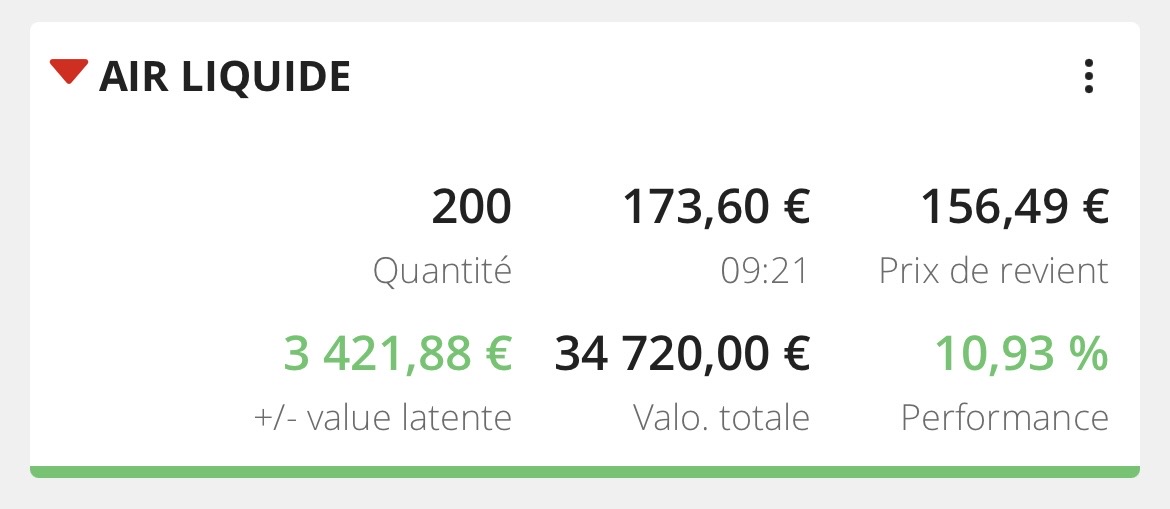1170x509 pixels.
Task: Select the cost price 156,49 €
Action: click(1014, 208)
